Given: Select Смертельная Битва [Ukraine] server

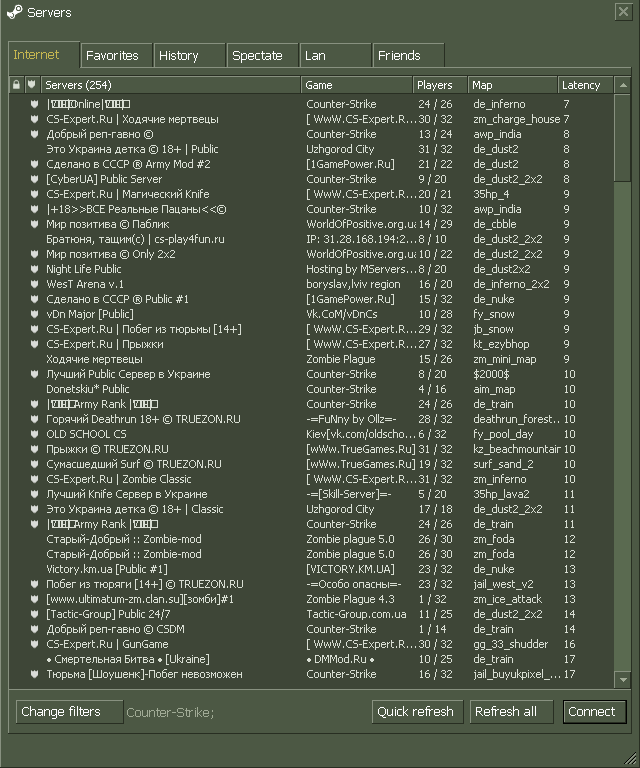Looking at the screenshot, I should [311, 659].
